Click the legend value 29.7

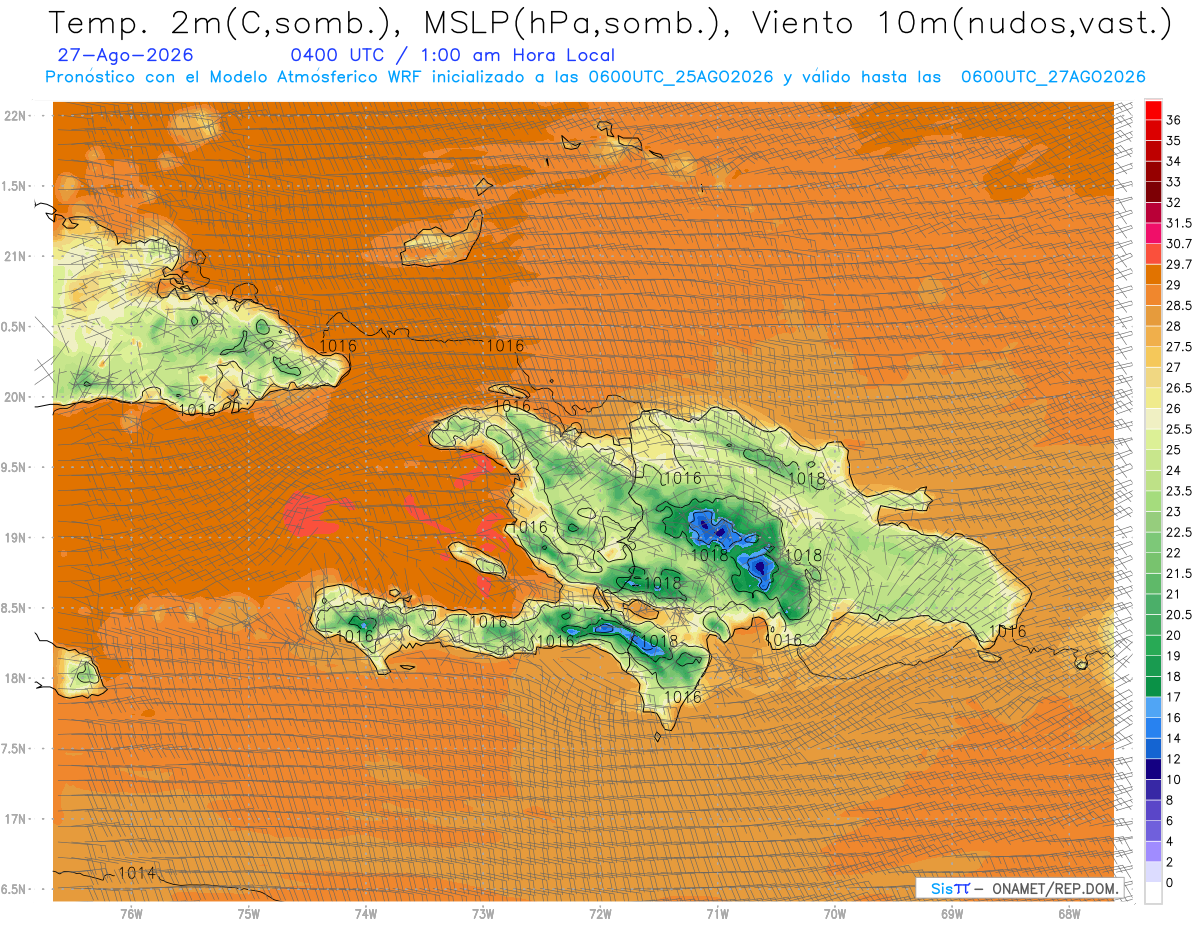[x=1178, y=264]
